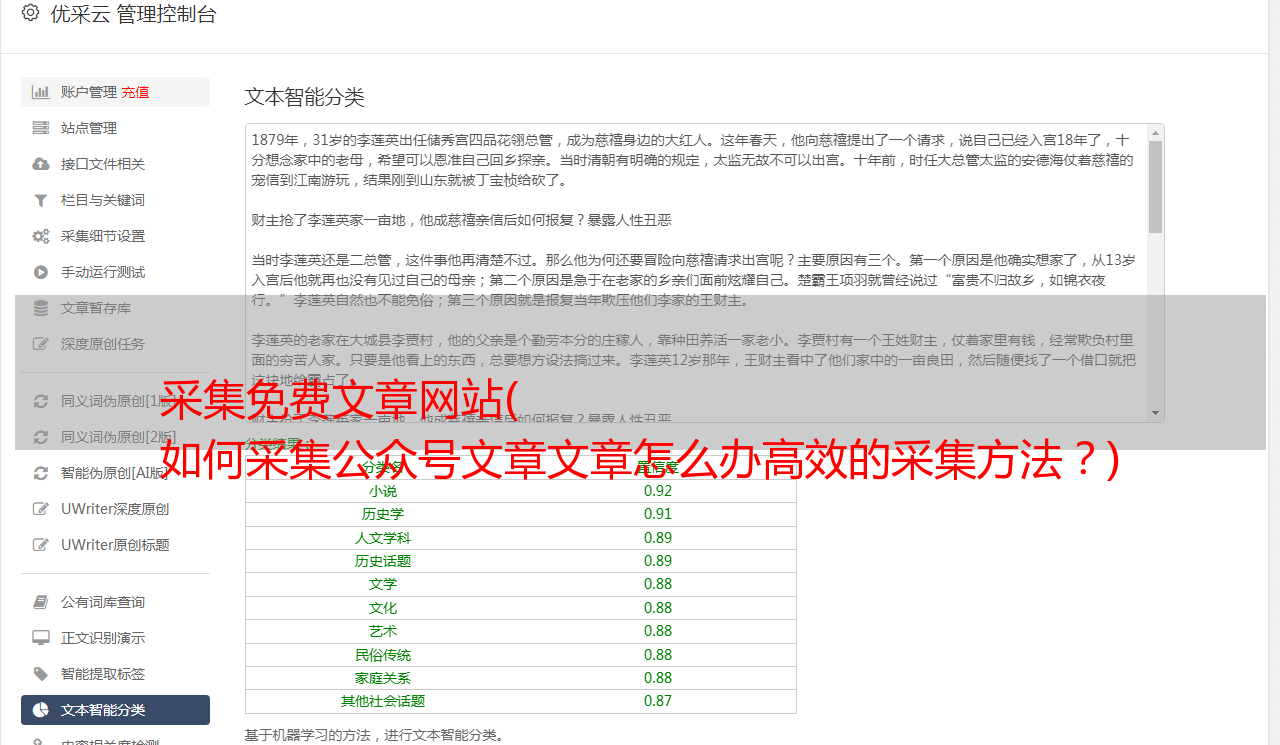Click the gear icon beside 优采云 管理控制台
This screenshot has height=745, width=1280.
(x=30, y=13)
